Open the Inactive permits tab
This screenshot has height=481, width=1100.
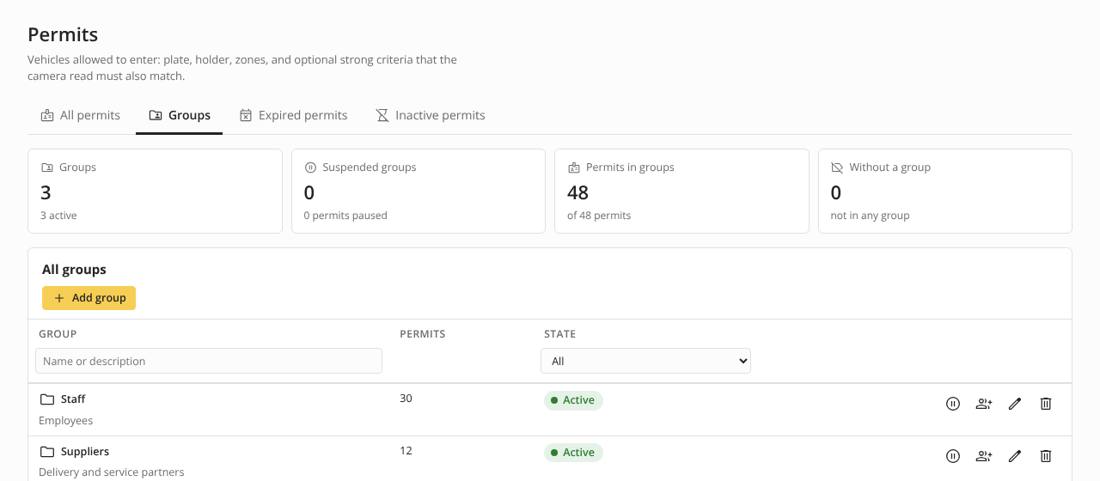[430, 115]
